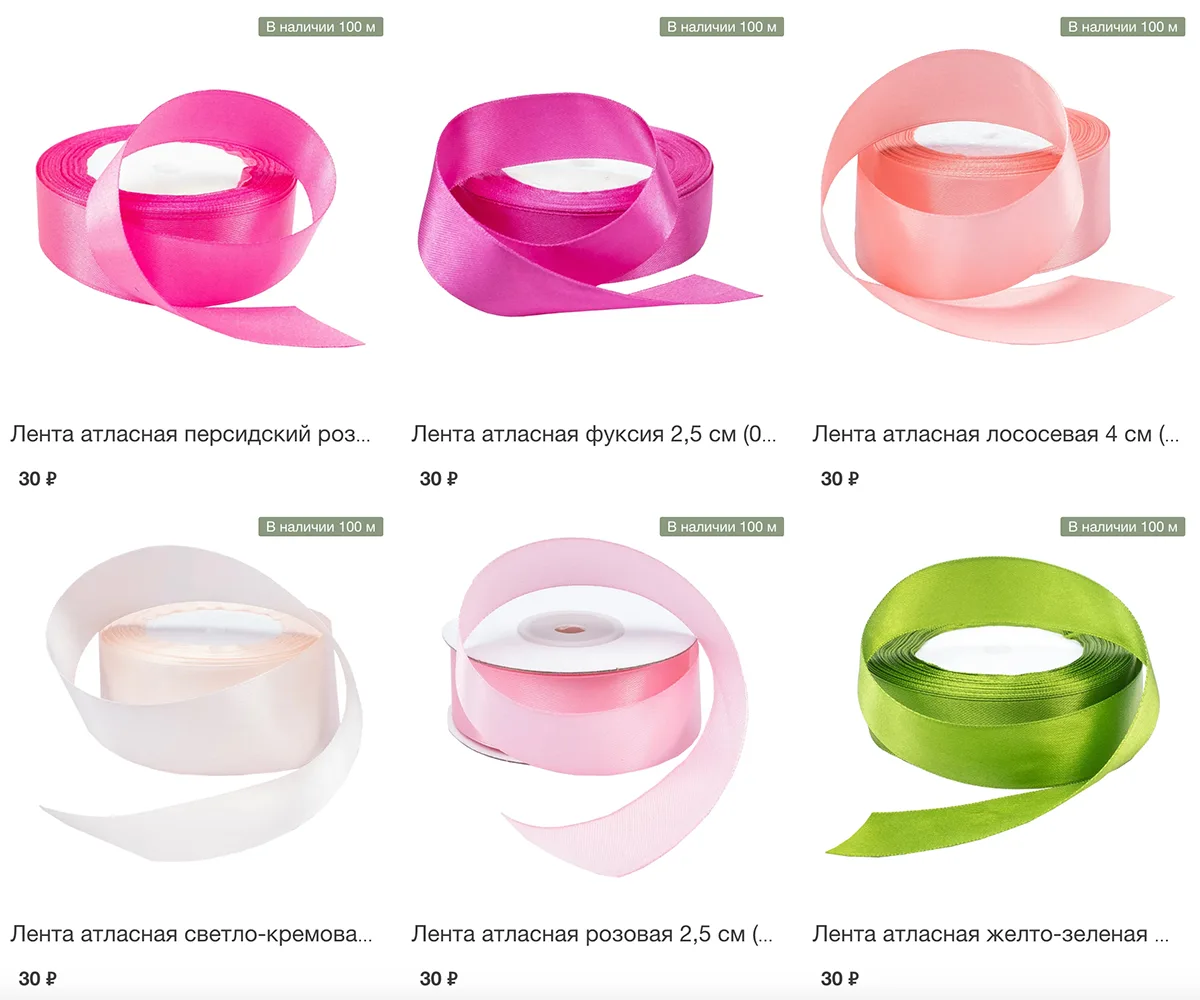This screenshot has height=1000, width=1200.
Task: Click stock badge above yellow-green ribbon
Action: click(1122, 526)
